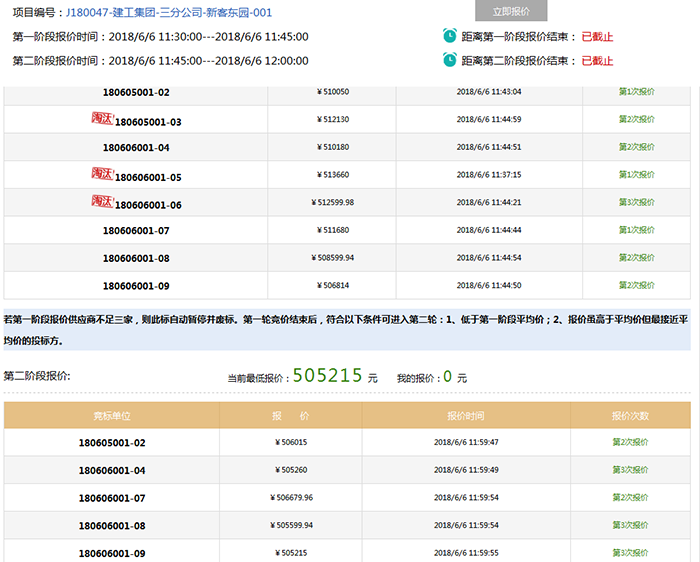Click 第3次报价 in the 180606001-06 row
Image resolution: width=700 pixels, height=562 pixels.
[x=637, y=202]
